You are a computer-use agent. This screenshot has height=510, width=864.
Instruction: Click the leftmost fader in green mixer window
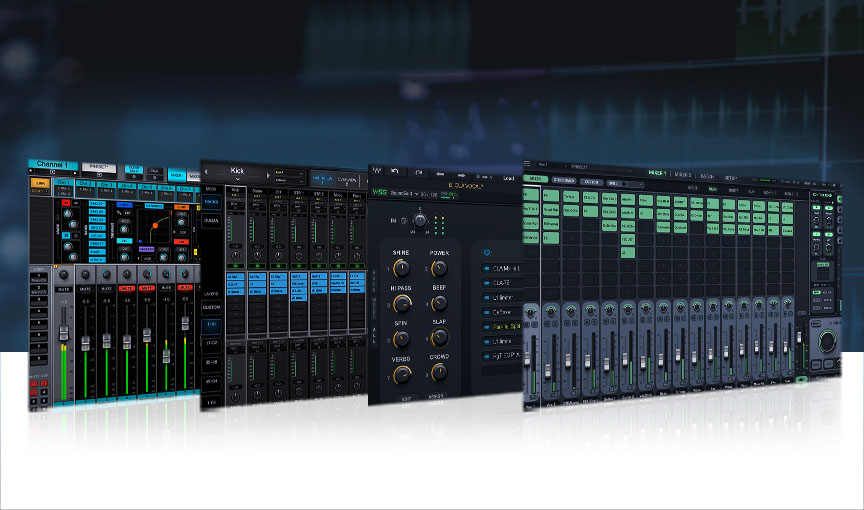click(527, 359)
